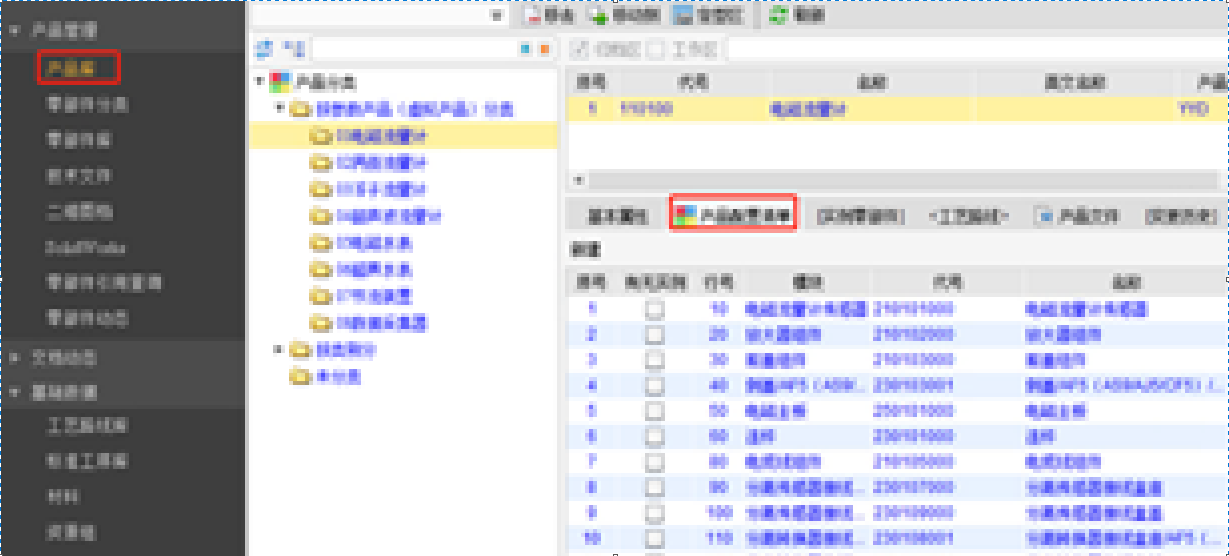Click the blue icon on the 产品文件 tab
1229x556 pixels.
[1045, 216]
